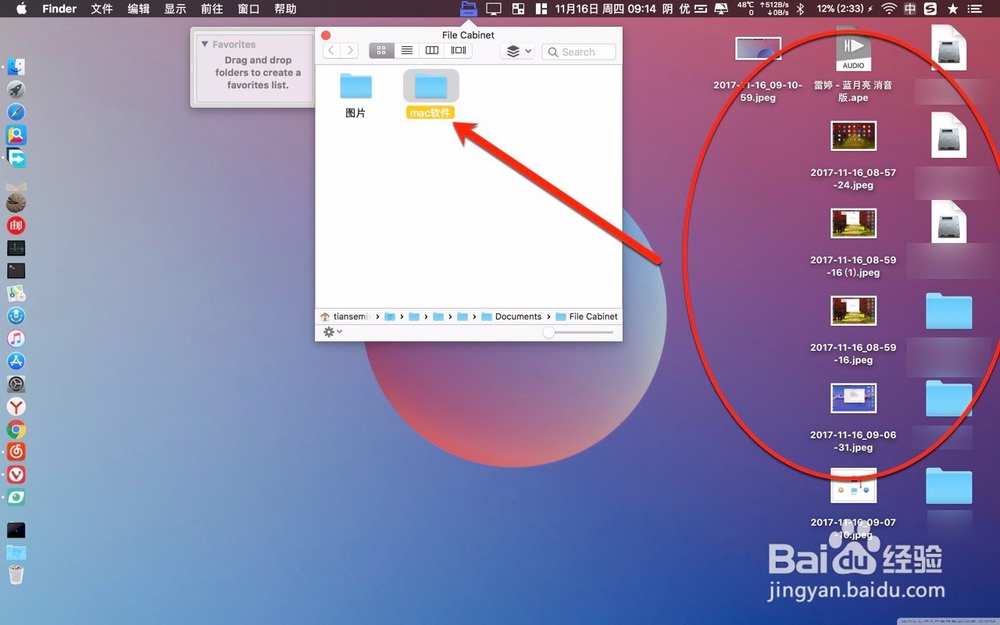Open the arrange-by dropdown in the toolbar
Image resolution: width=1000 pixels, height=625 pixels.
[515, 50]
